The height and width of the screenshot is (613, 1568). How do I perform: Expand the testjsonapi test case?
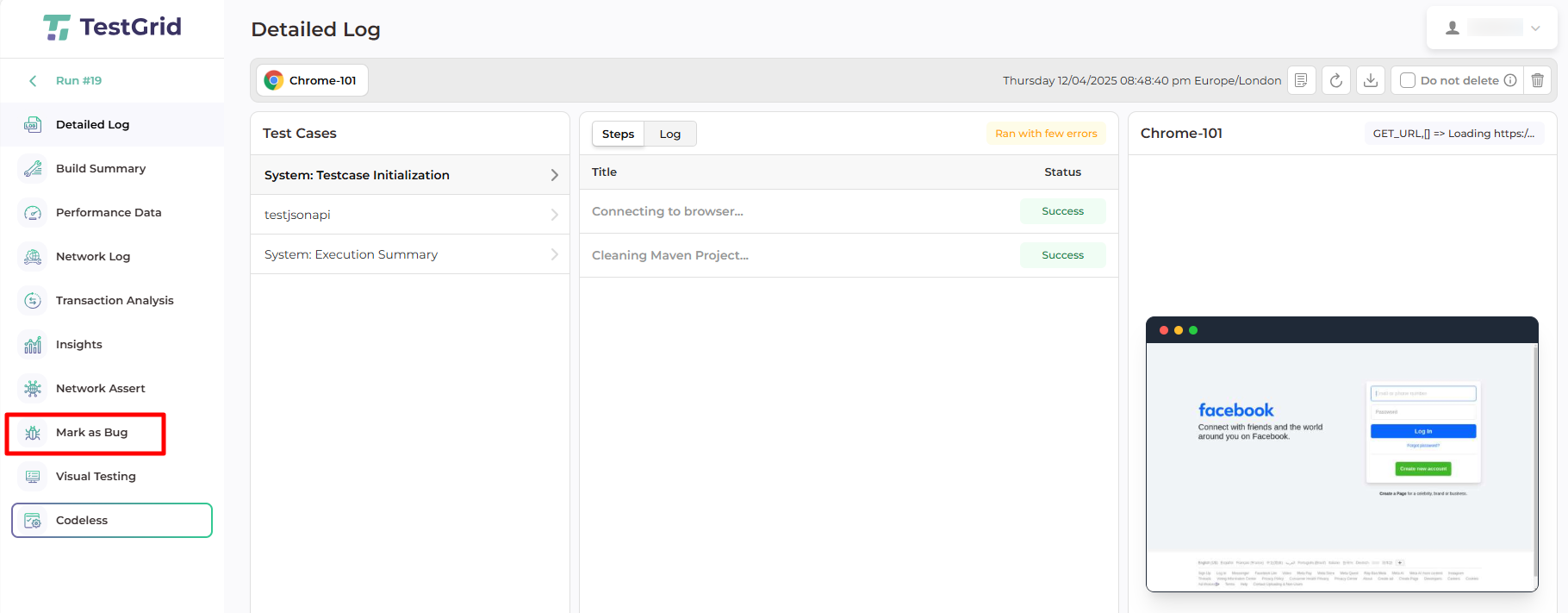point(410,215)
